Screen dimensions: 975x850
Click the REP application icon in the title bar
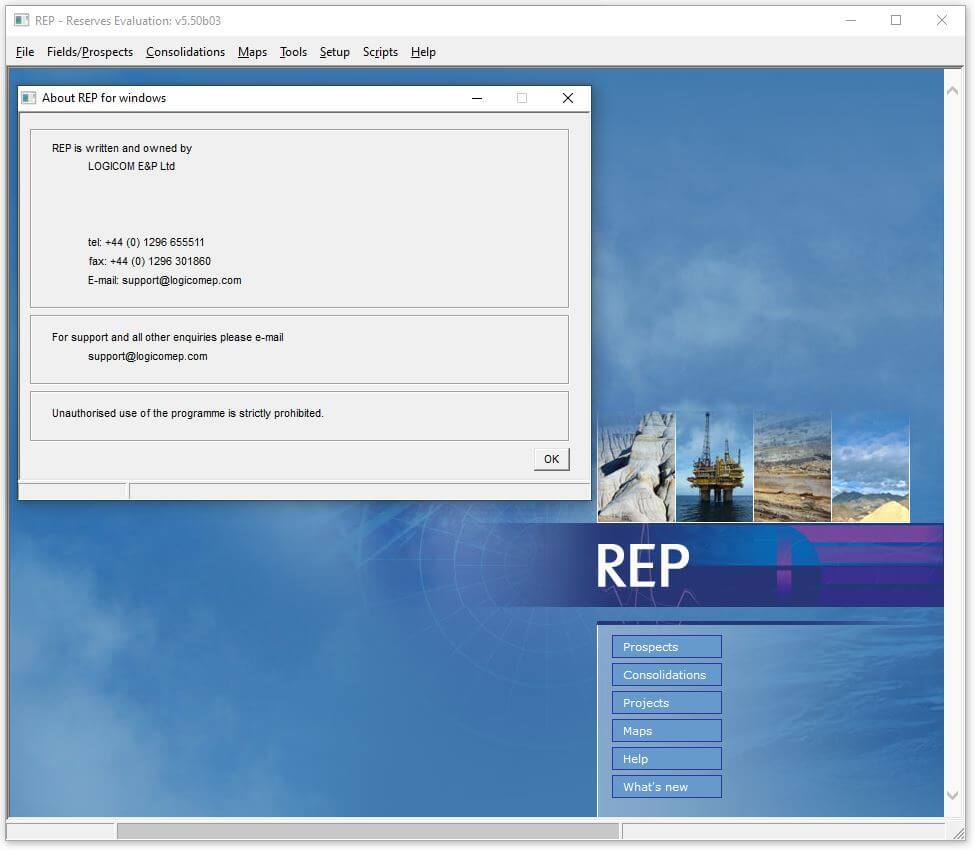pyautogui.click(x=22, y=20)
